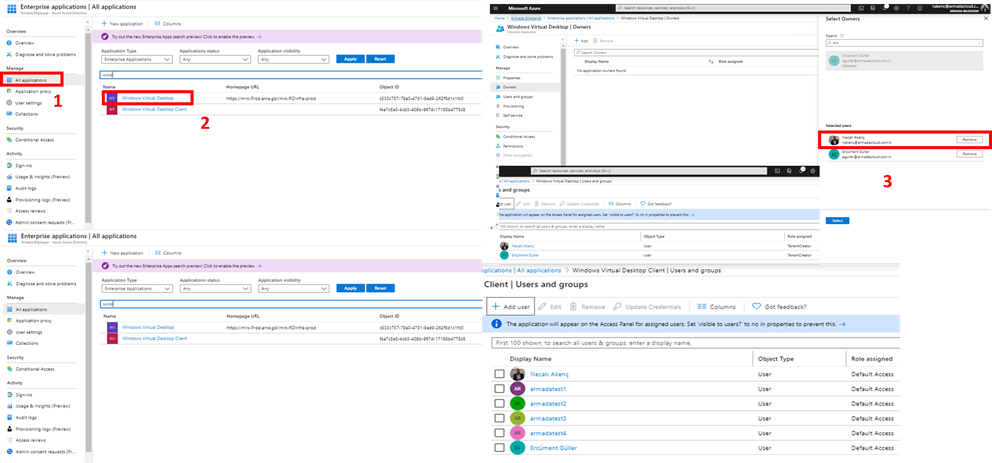
Task: Open Columns icon in Client users toolbar
Action: click(x=702, y=307)
